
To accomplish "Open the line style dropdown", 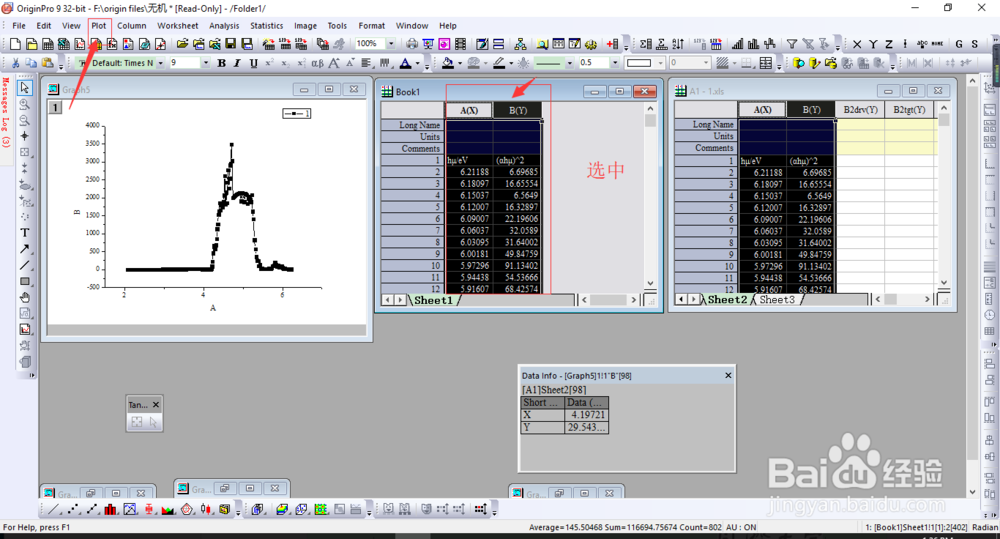I will 569,63.
